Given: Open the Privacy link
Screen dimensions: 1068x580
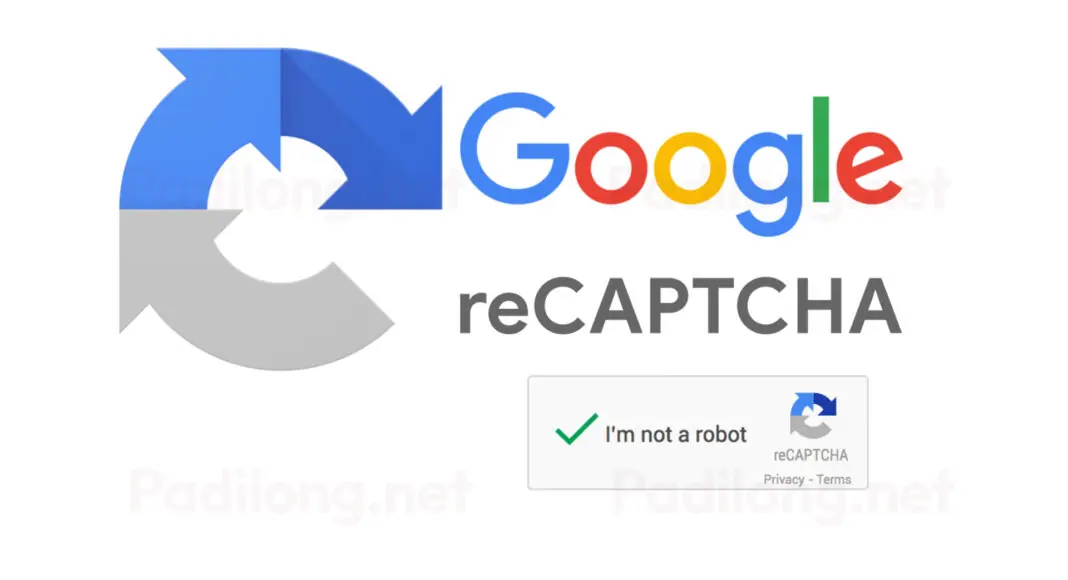Looking at the screenshot, I should point(783,479).
